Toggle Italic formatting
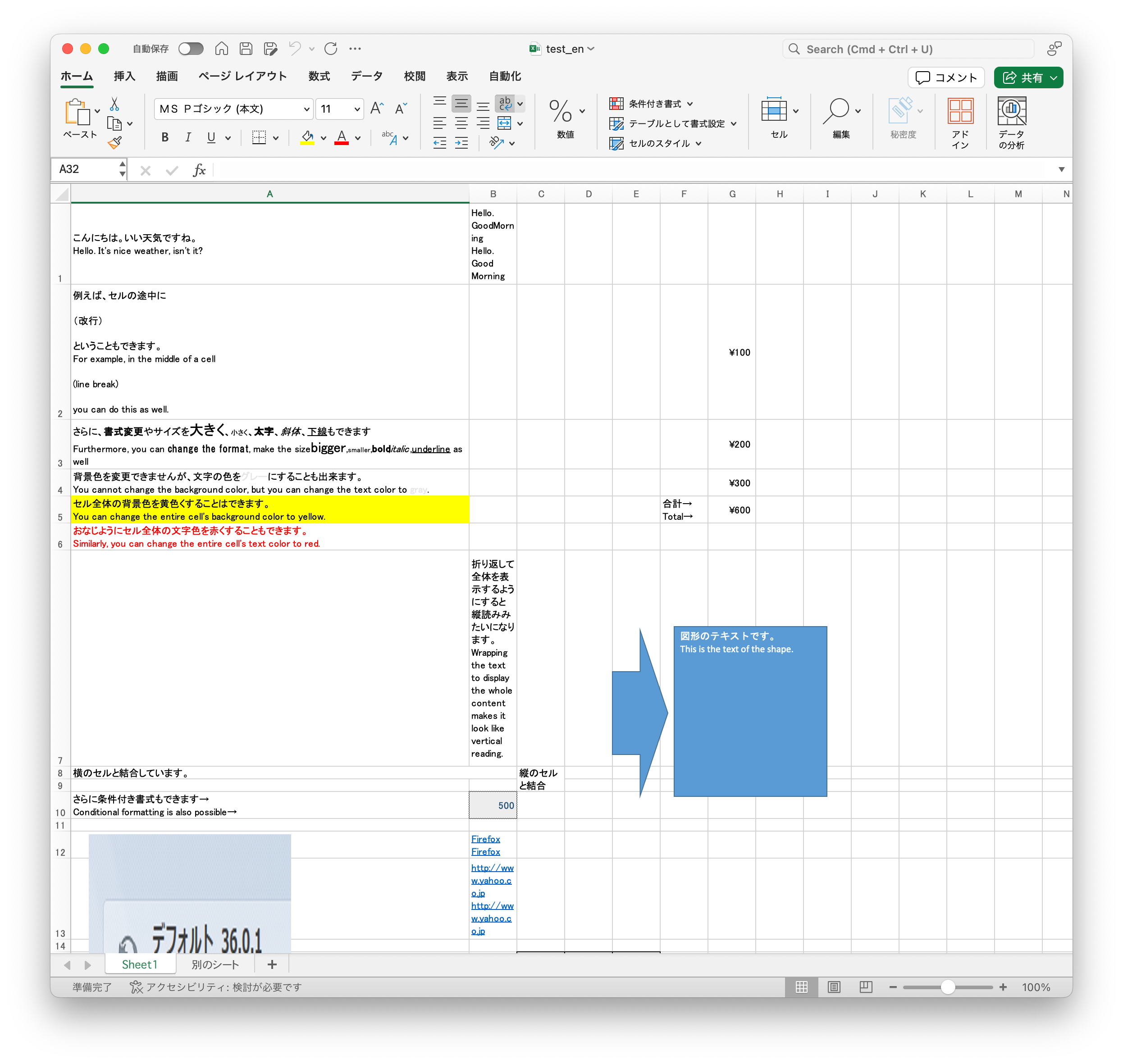Viewport: 1123px width, 1064px height. coord(188,137)
